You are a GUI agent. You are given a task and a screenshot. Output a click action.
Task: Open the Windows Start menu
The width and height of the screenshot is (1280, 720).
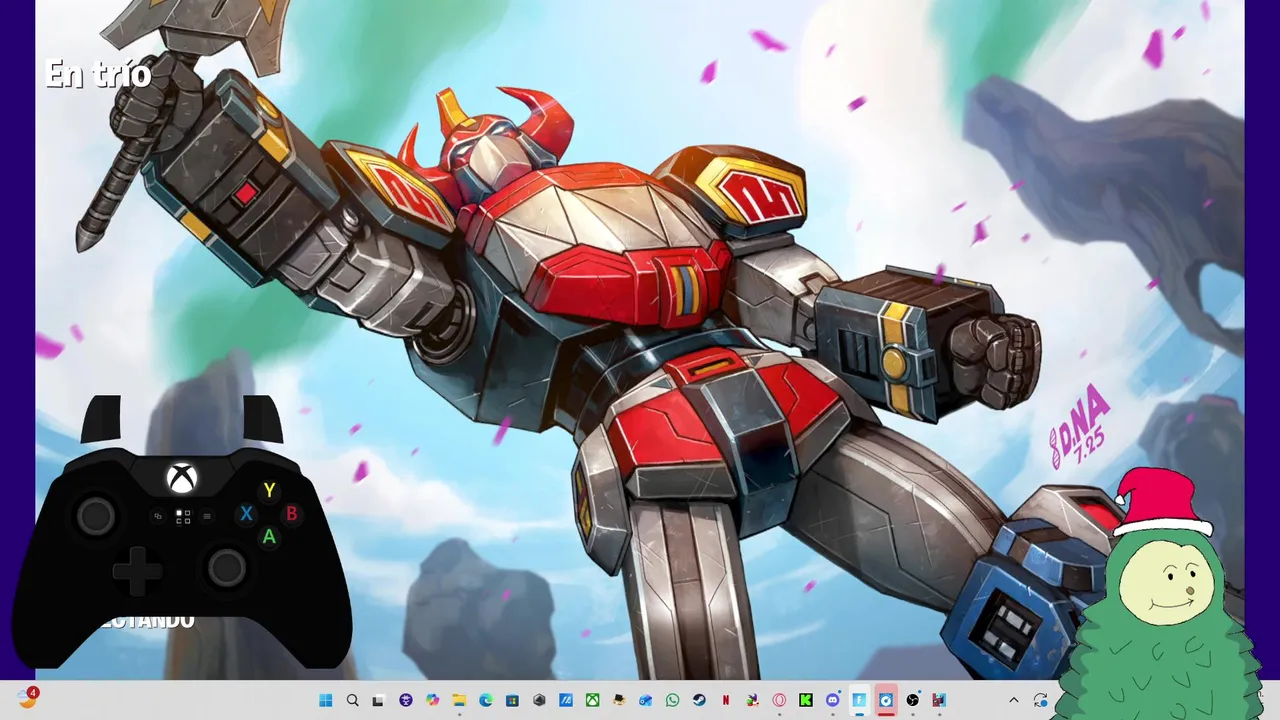tap(326, 700)
